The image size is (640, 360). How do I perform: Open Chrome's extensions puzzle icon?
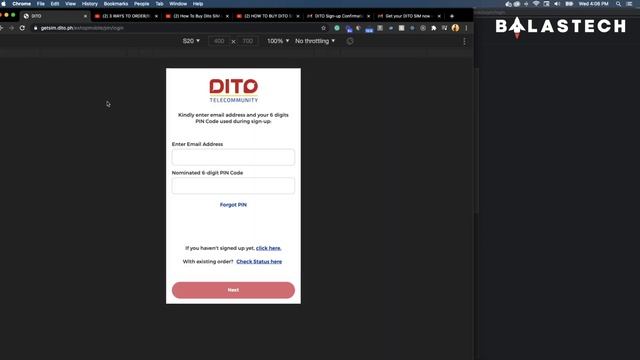[433, 28]
